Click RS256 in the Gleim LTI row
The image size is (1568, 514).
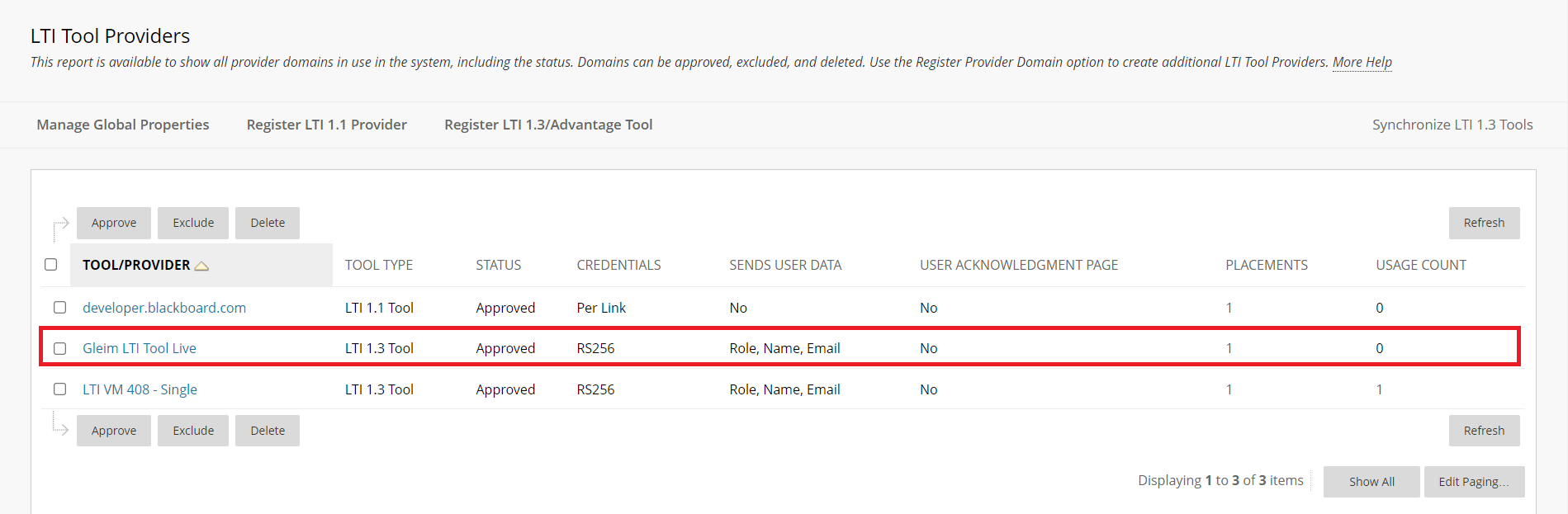click(x=595, y=348)
